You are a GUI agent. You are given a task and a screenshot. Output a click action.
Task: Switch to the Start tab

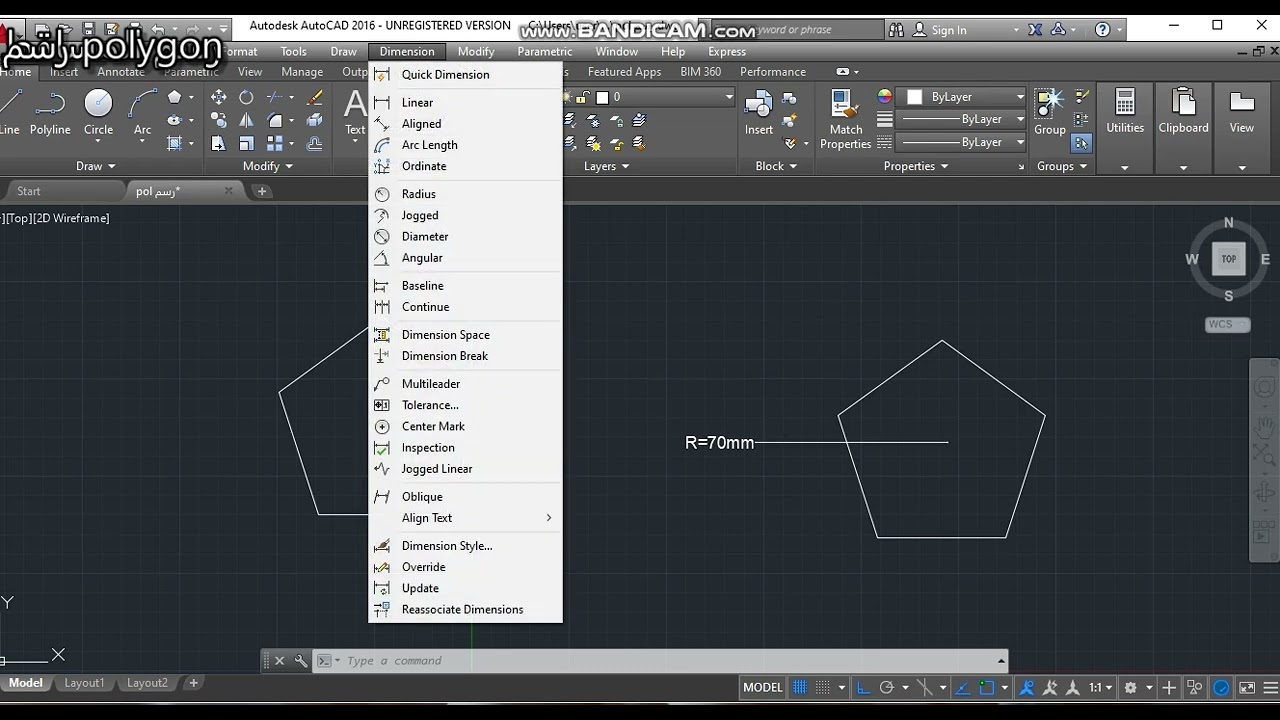pos(29,191)
